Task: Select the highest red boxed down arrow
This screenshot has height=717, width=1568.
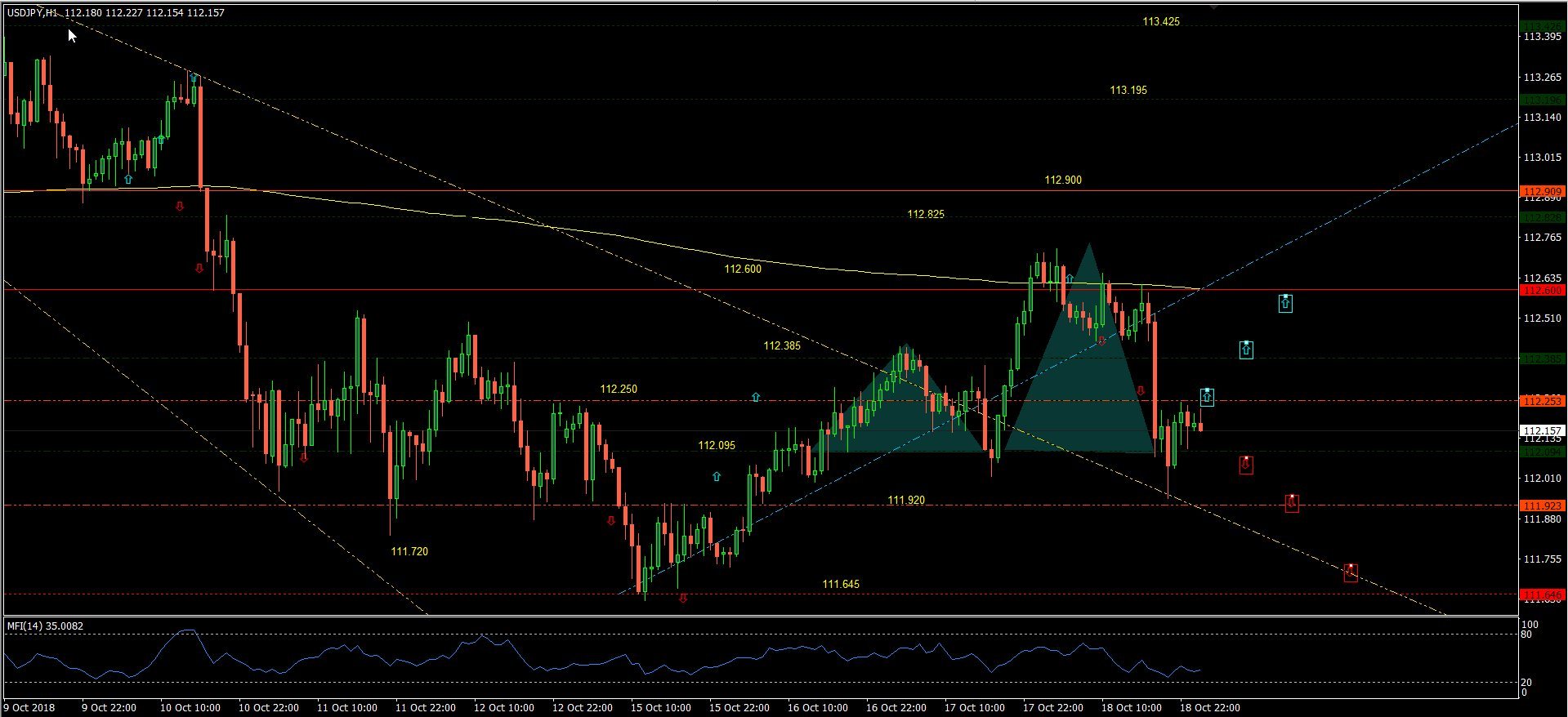Action: [1246, 465]
